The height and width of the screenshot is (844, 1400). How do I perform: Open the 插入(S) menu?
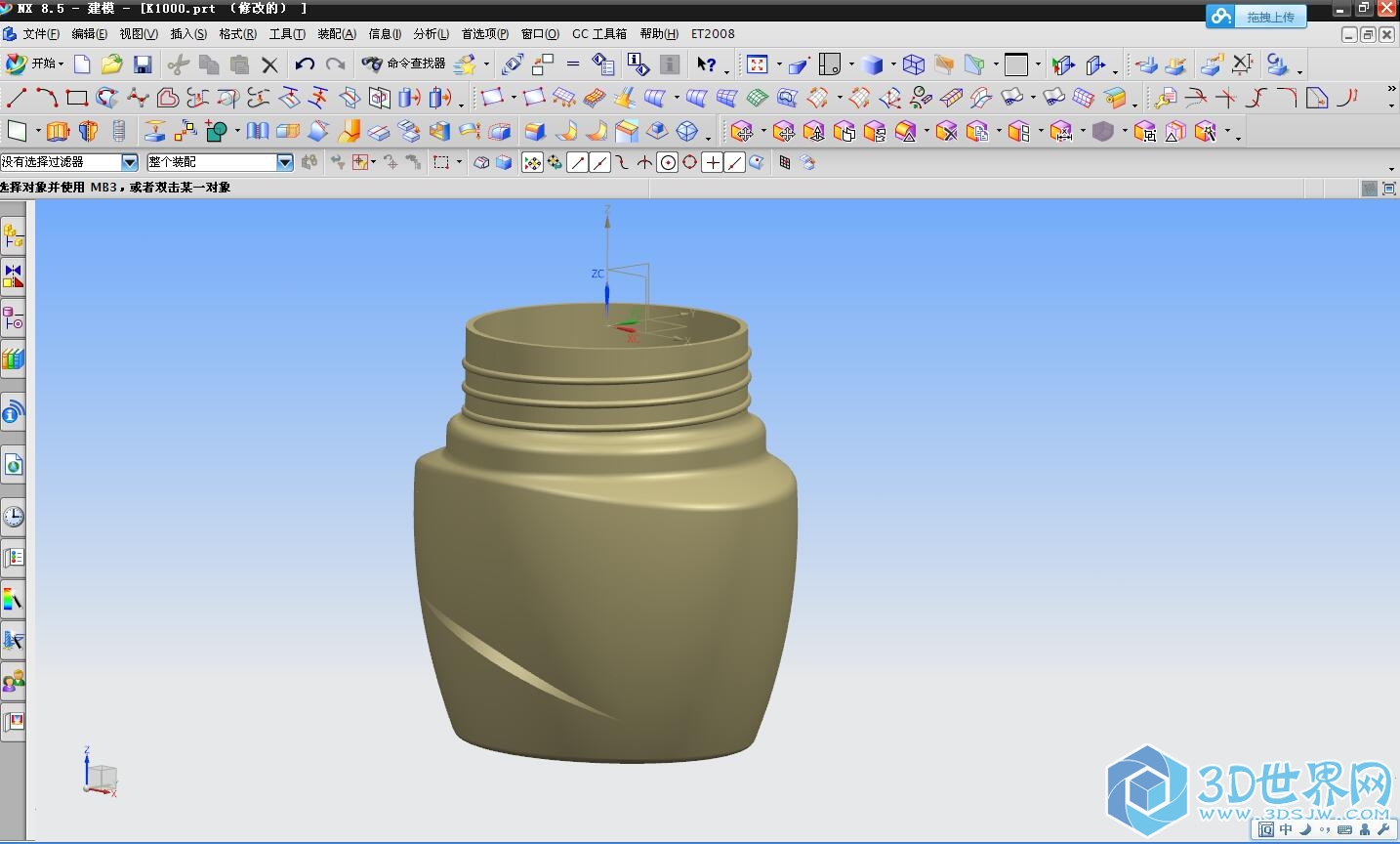tap(188, 34)
